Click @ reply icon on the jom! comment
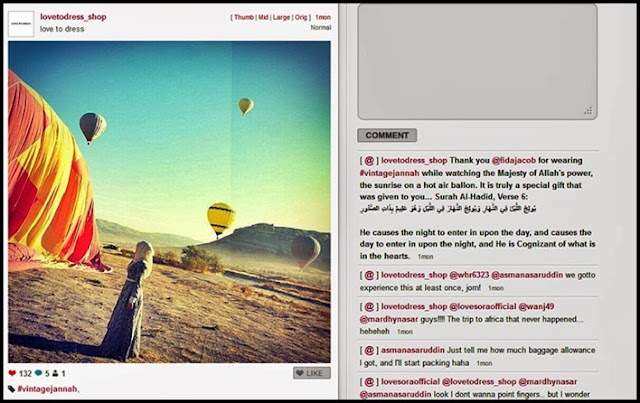 pos(369,275)
